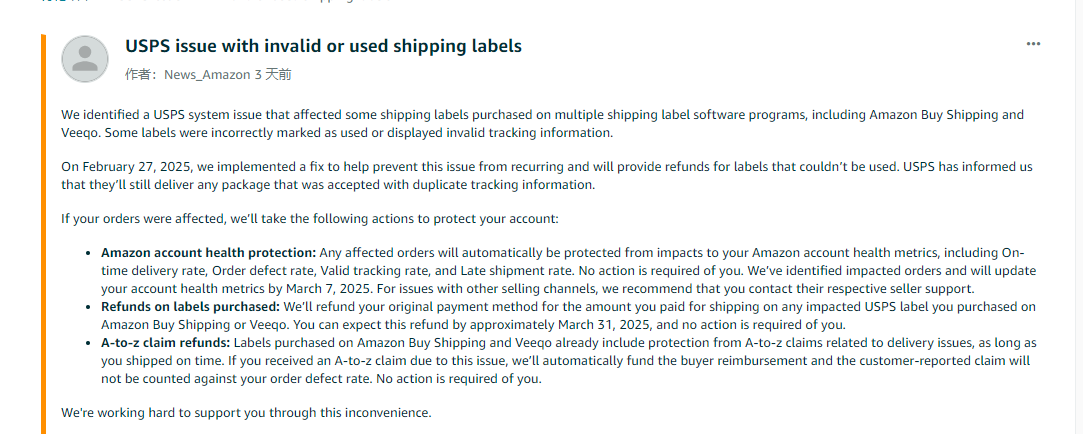
Task: Click the bullet before A-to-z claim refunds
Action: tap(88, 343)
